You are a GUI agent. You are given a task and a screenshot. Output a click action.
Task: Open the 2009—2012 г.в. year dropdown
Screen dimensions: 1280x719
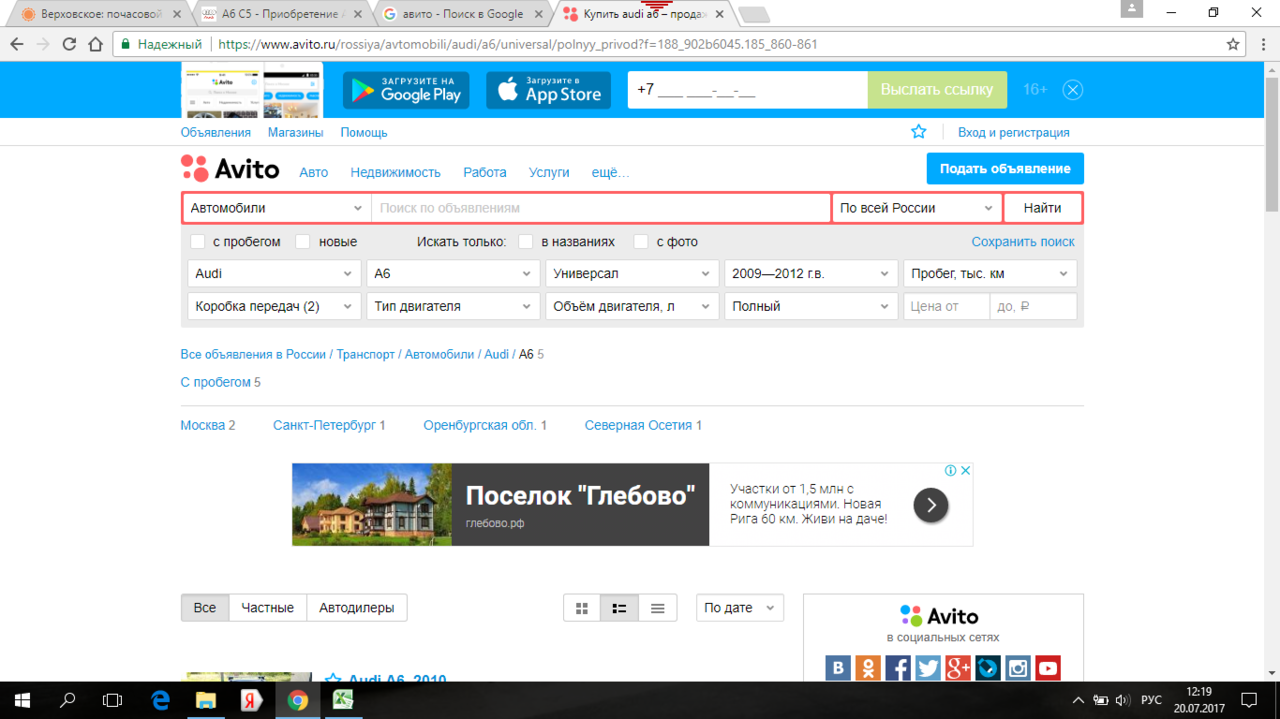[811, 273]
